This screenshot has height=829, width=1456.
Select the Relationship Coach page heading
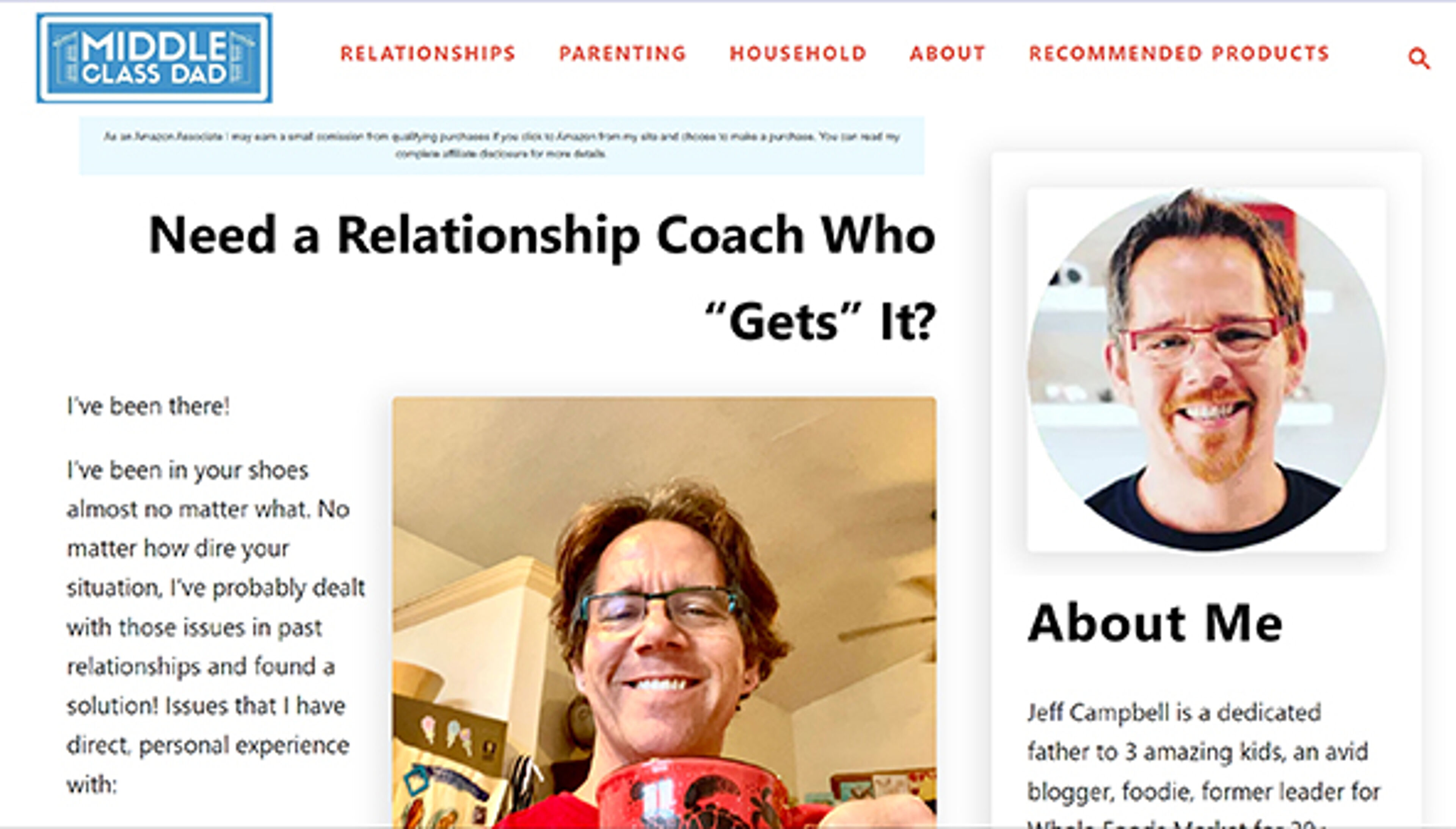point(541,278)
